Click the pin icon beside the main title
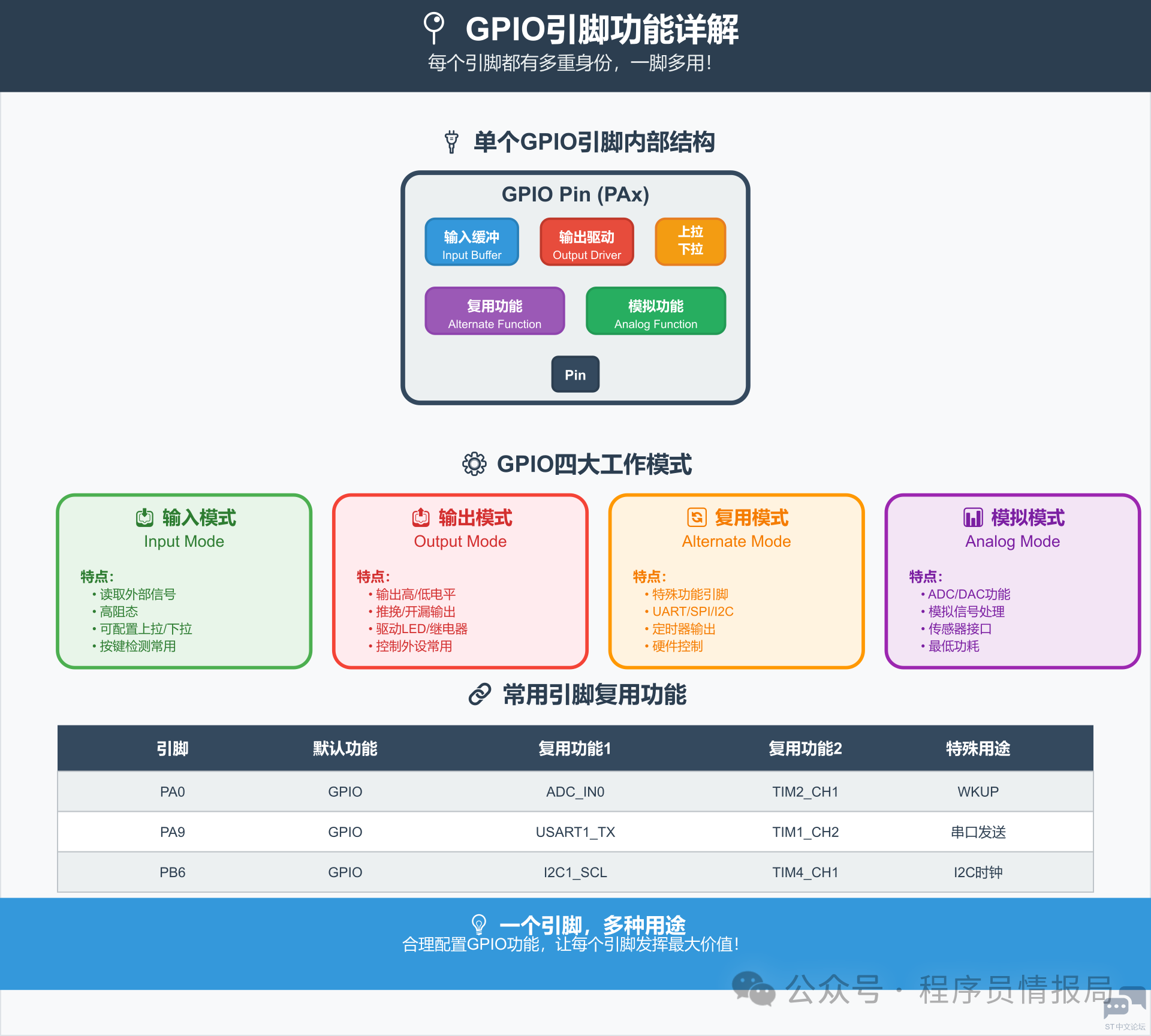This screenshot has width=1151, height=1036. click(433, 28)
